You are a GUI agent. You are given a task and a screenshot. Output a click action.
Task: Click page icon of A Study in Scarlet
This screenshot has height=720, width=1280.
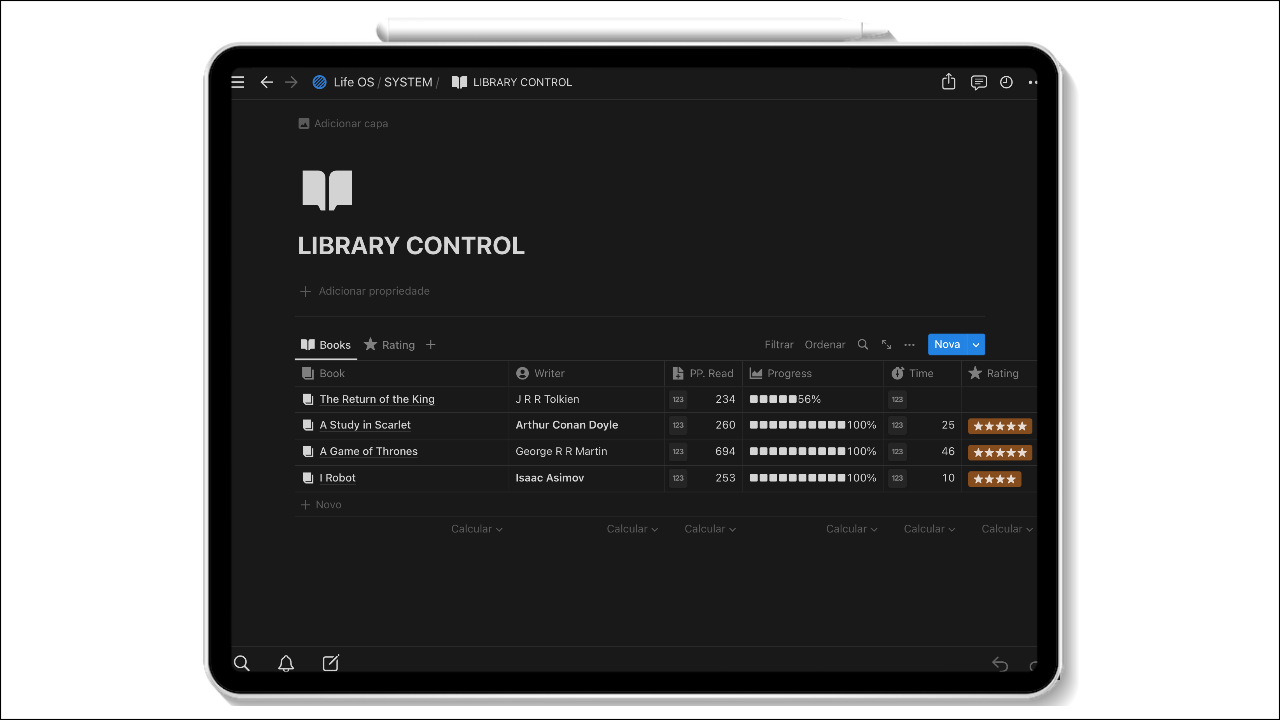[x=308, y=425]
